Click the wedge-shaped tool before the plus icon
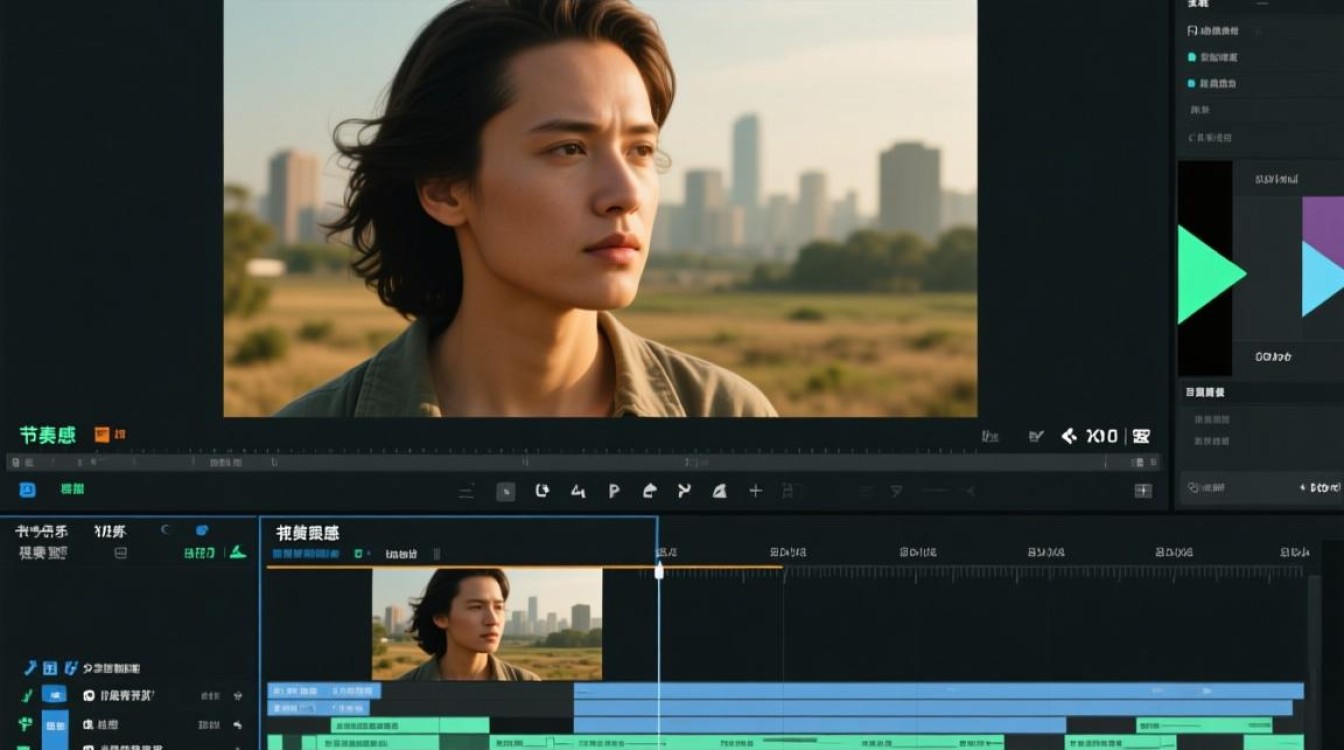 click(719, 491)
